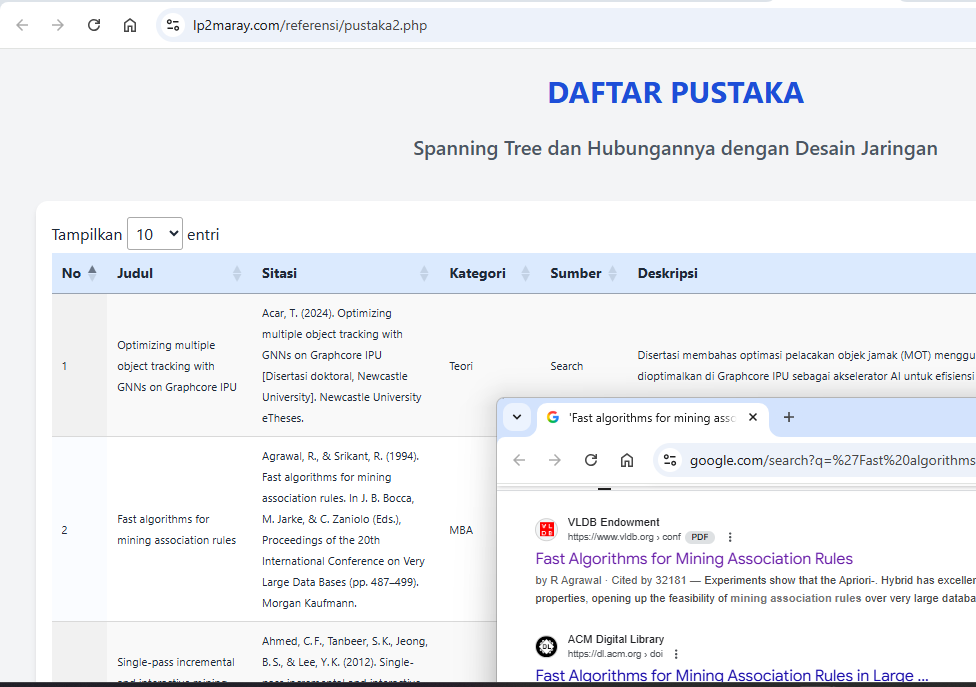
Task: Expand the tab search dropdown in the Google window
Action: (x=517, y=417)
